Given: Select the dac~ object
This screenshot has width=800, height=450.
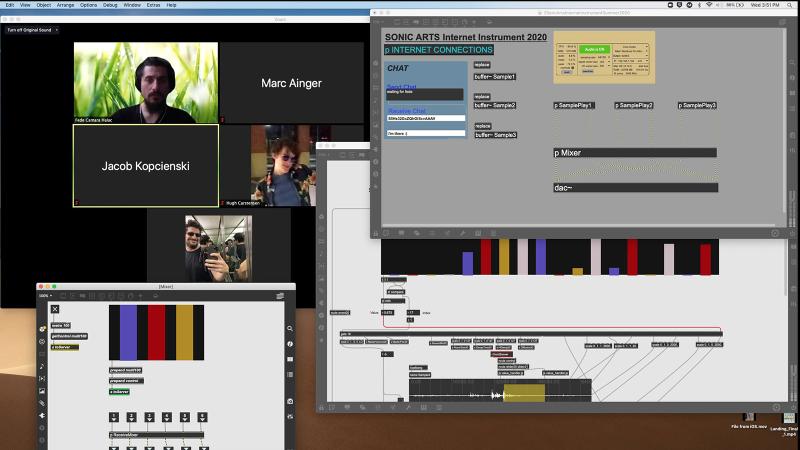Looking at the screenshot, I should (x=636, y=188).
